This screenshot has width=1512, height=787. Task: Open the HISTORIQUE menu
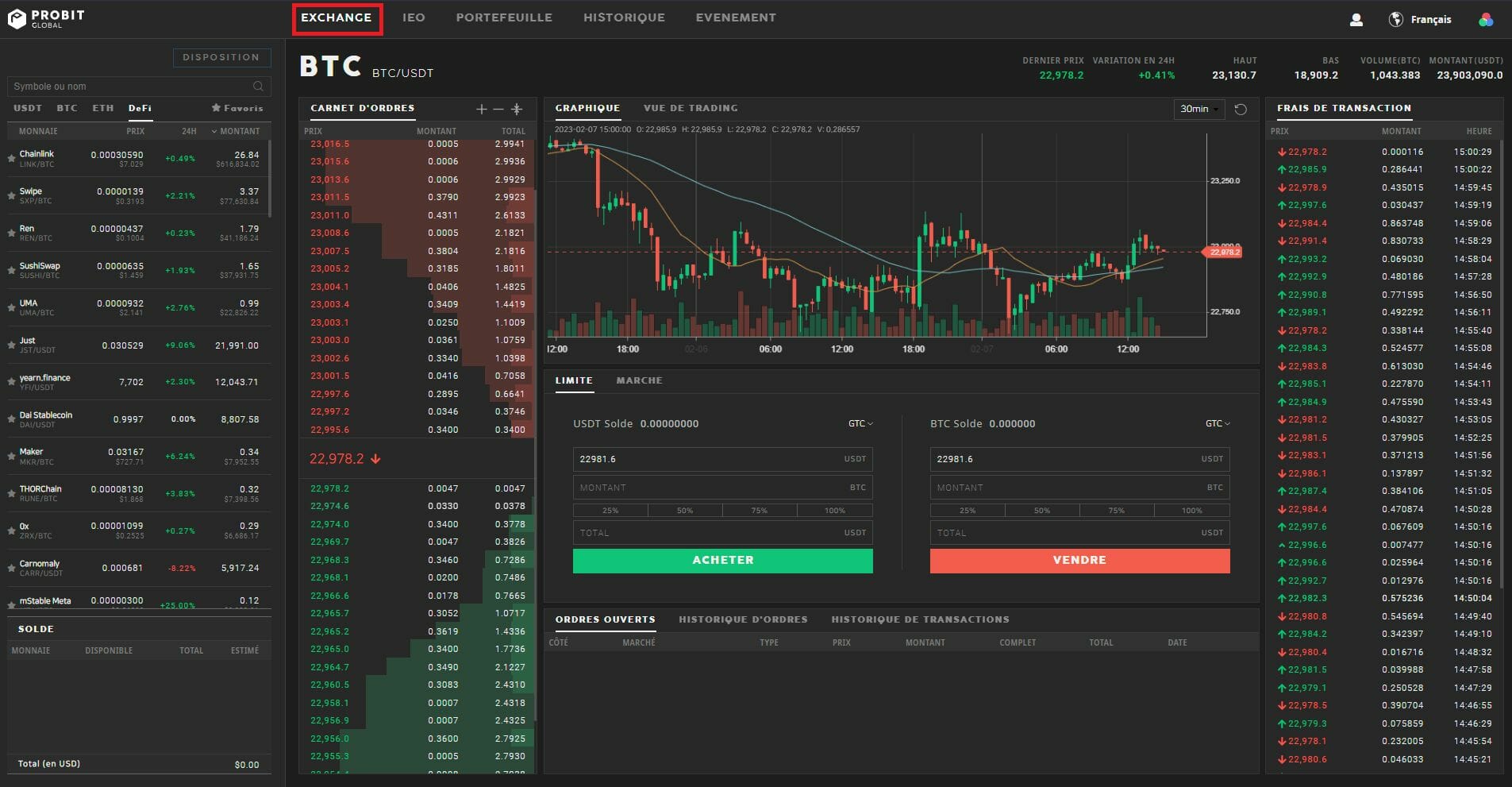[x=624, y=17]
